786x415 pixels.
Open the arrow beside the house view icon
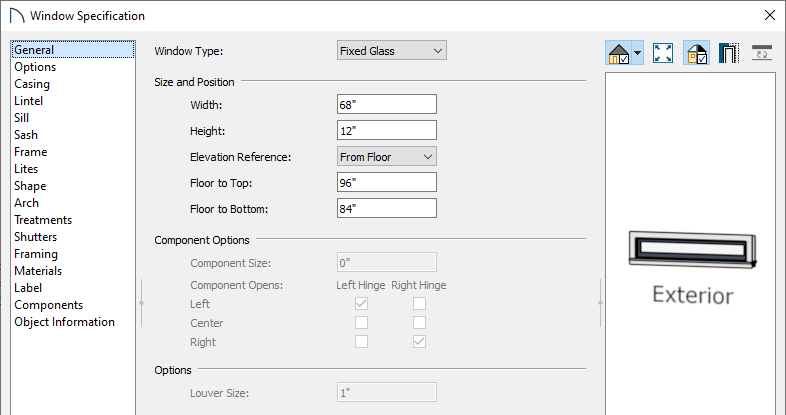pyautogui.click(x=638, y=53)
